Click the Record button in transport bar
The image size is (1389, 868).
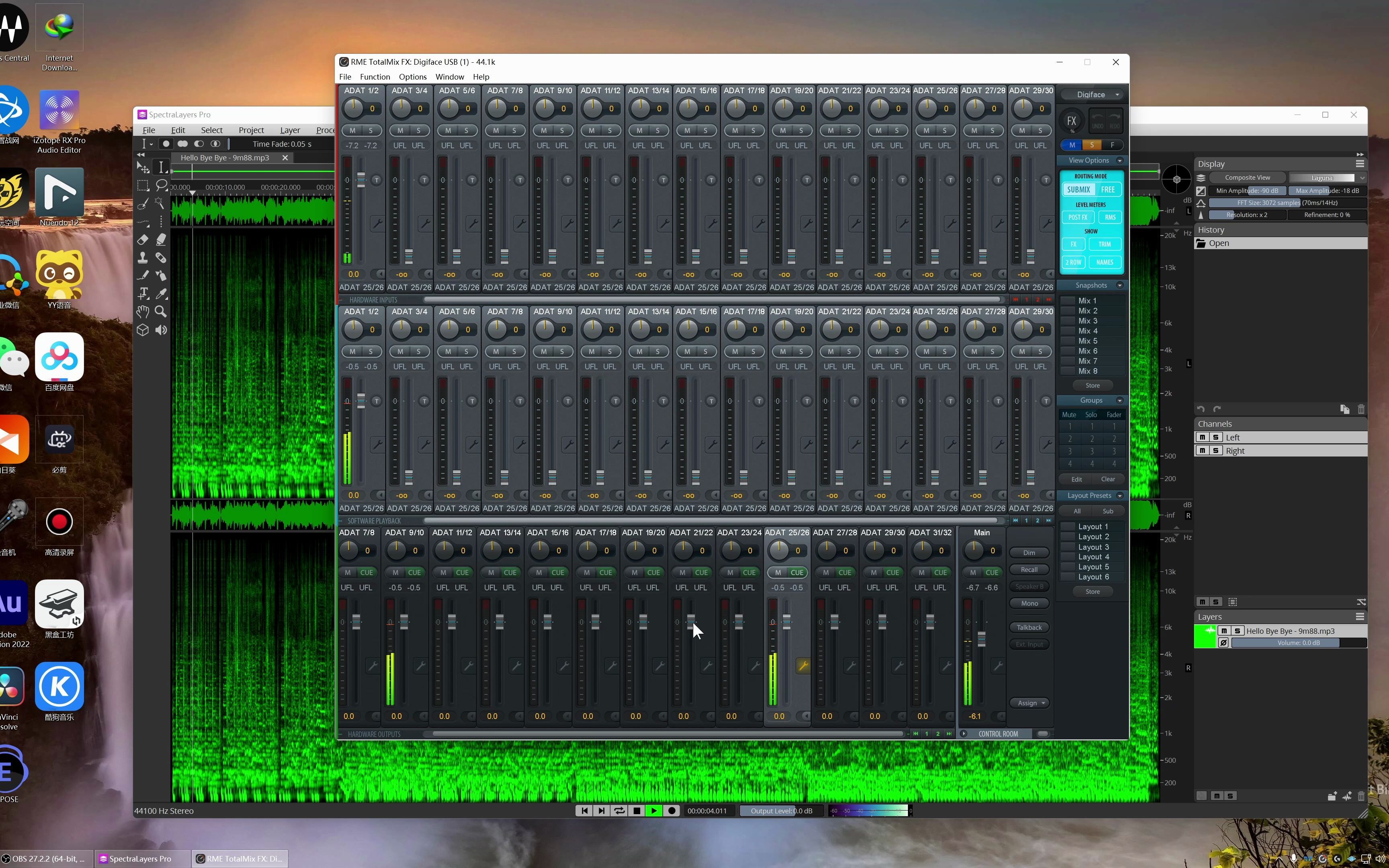pos(672,811)
